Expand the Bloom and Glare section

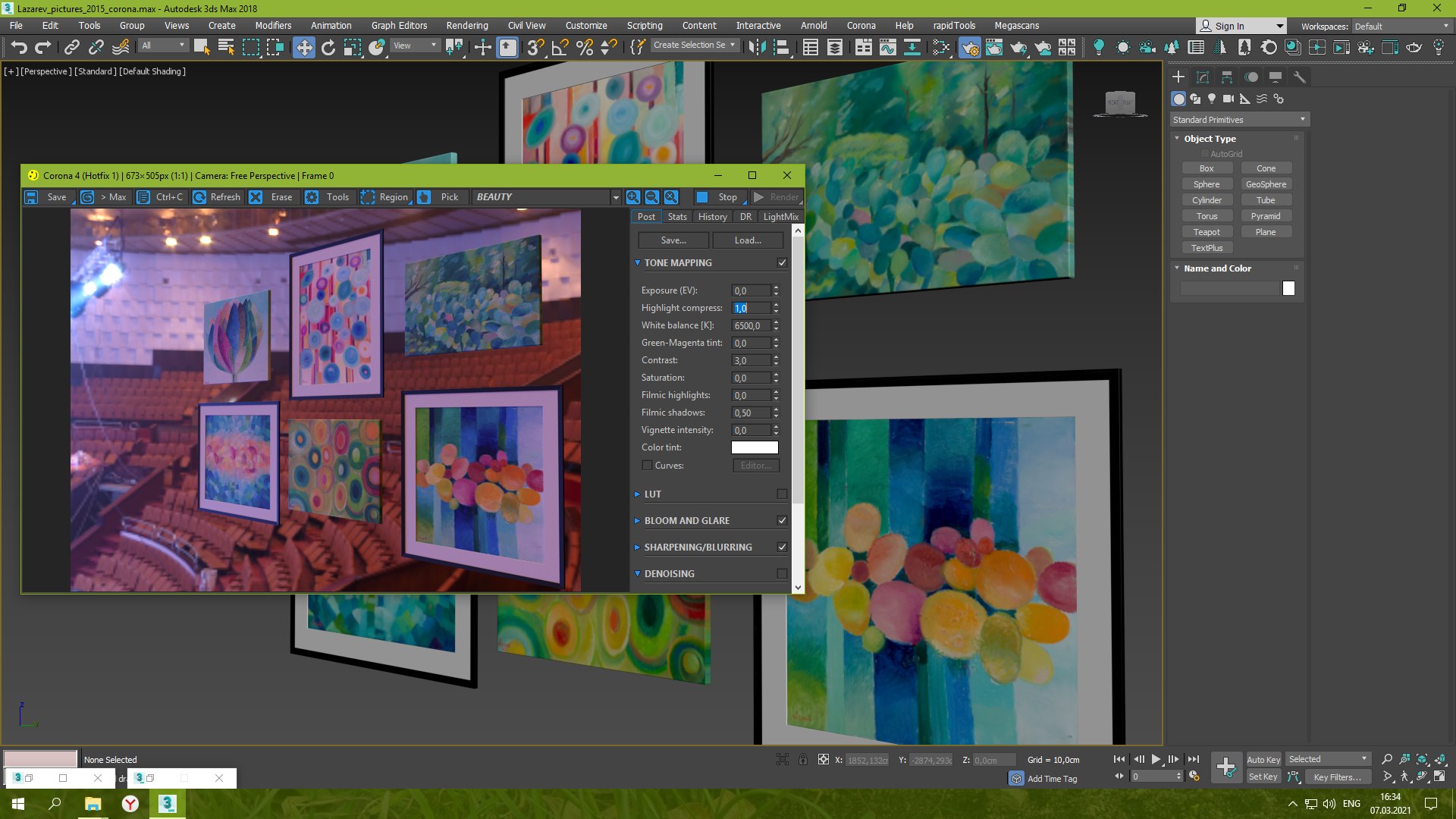tap(637, 521)
